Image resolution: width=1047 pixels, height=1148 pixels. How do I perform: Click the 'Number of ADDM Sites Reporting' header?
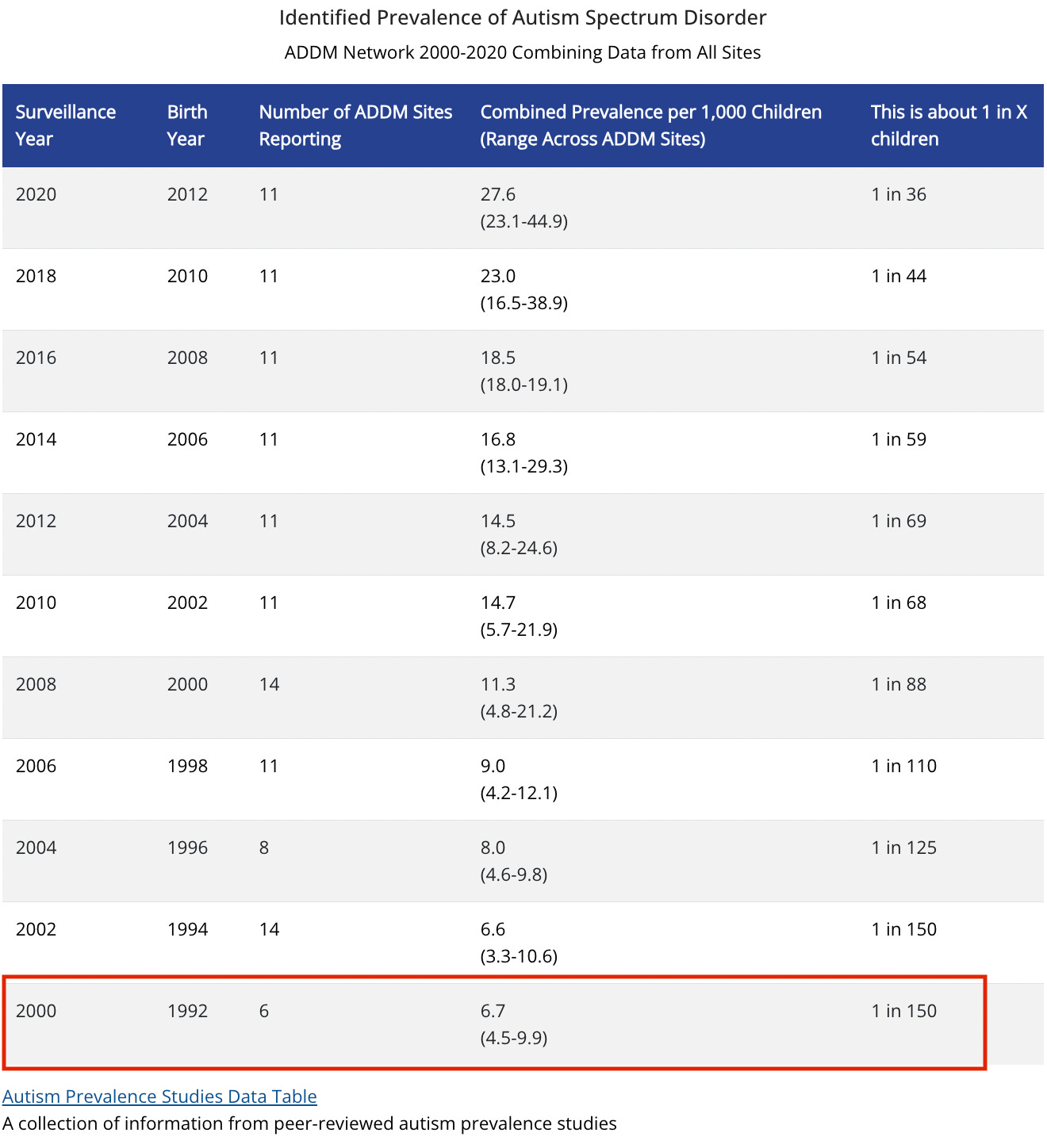point(355,125)
